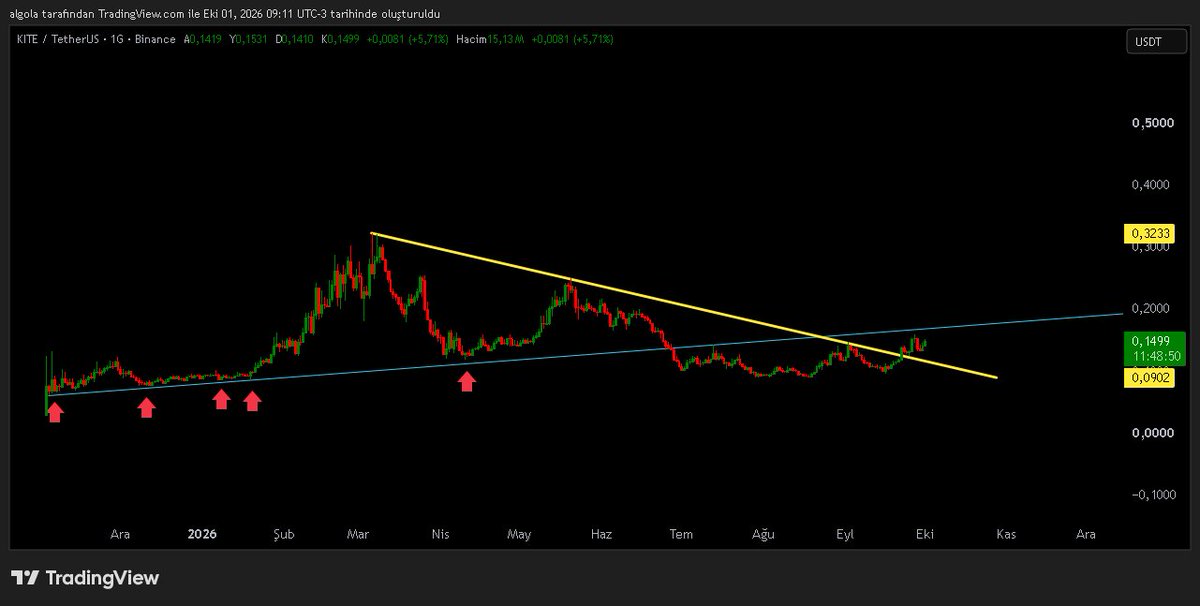Click the Haz month label on time axis

[x=601, y=534]
